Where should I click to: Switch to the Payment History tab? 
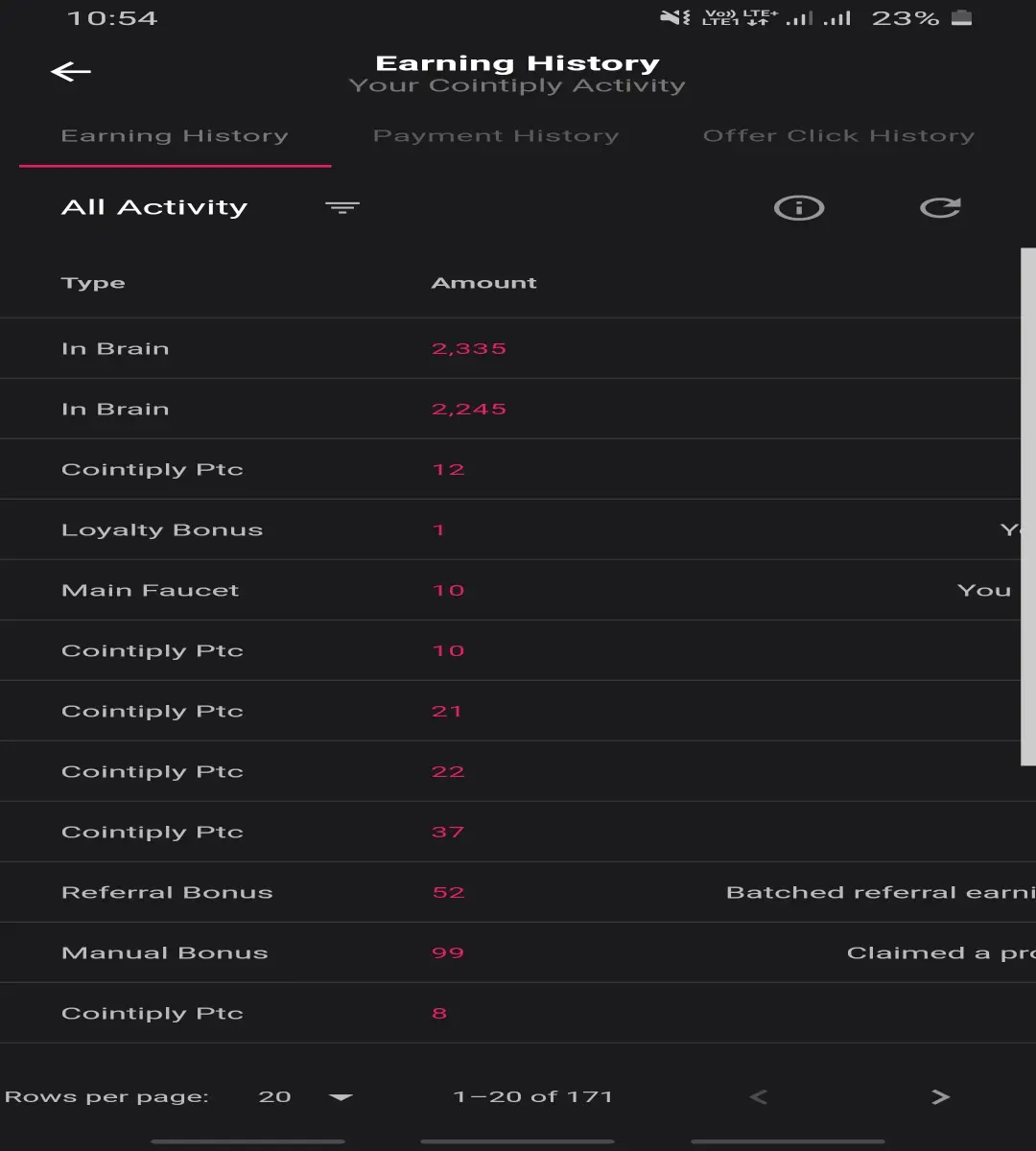click(x=496, y=136)
